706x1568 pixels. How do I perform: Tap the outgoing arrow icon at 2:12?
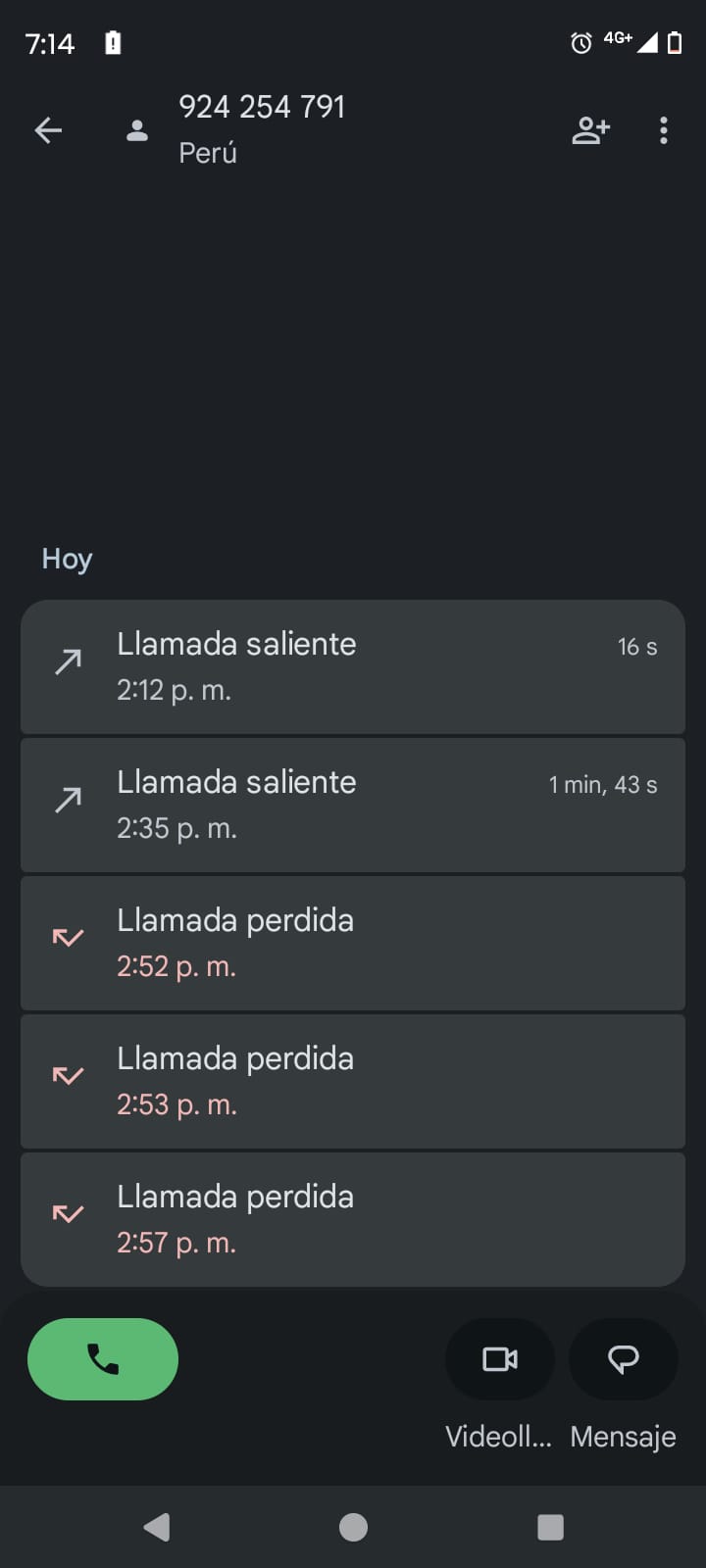[x=68, y=662]
